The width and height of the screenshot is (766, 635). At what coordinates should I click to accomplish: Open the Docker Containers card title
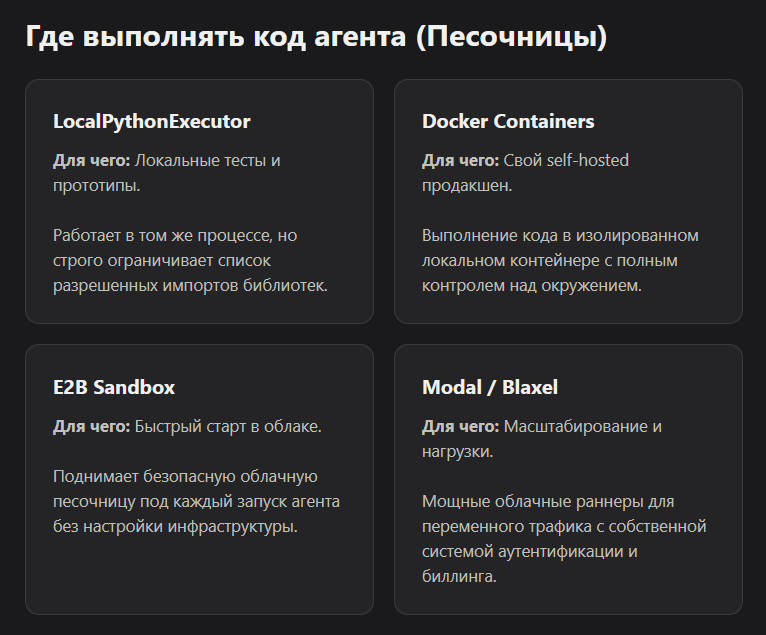(508, 121)
